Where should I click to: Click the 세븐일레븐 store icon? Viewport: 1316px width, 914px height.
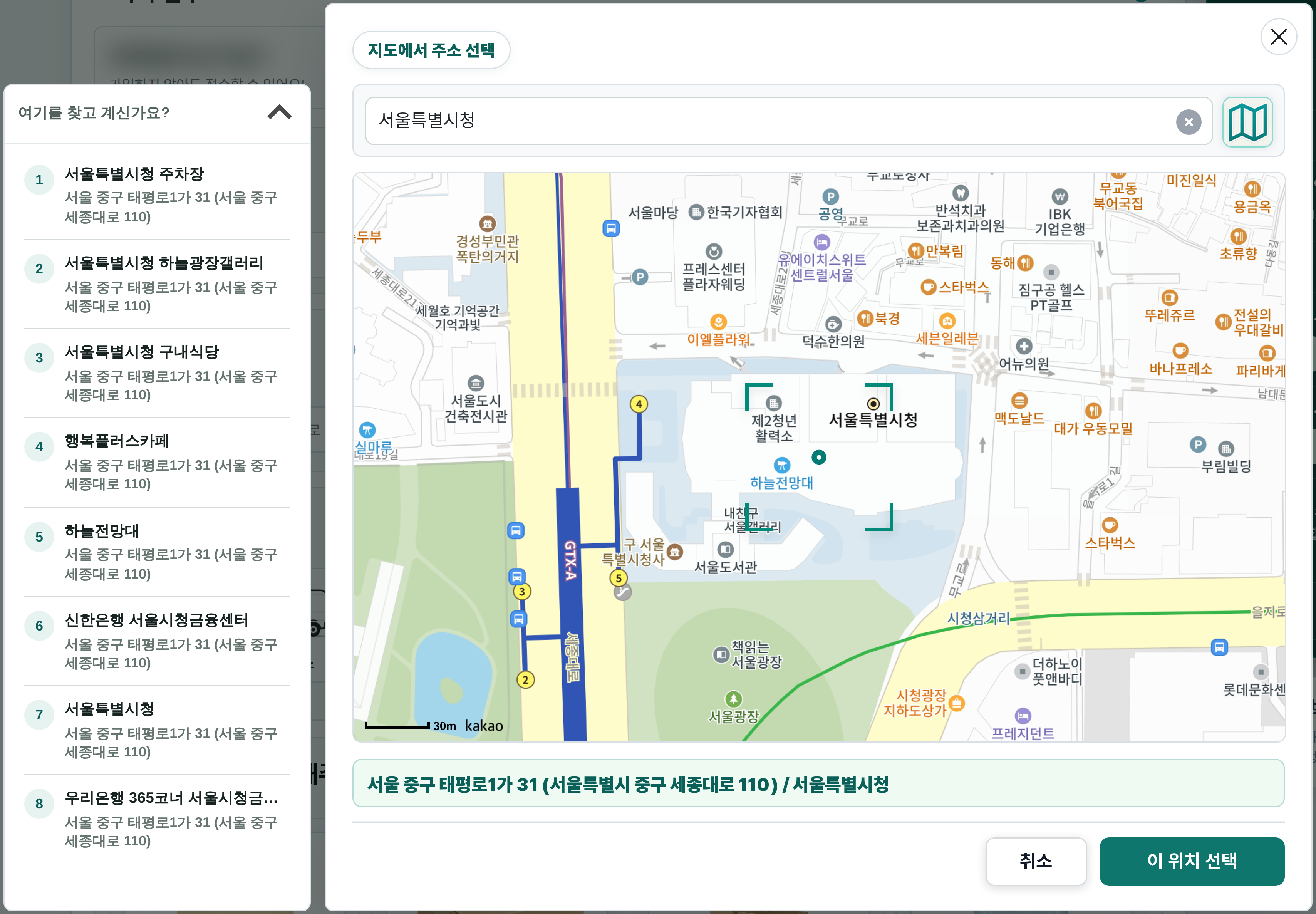coord(947,320)
